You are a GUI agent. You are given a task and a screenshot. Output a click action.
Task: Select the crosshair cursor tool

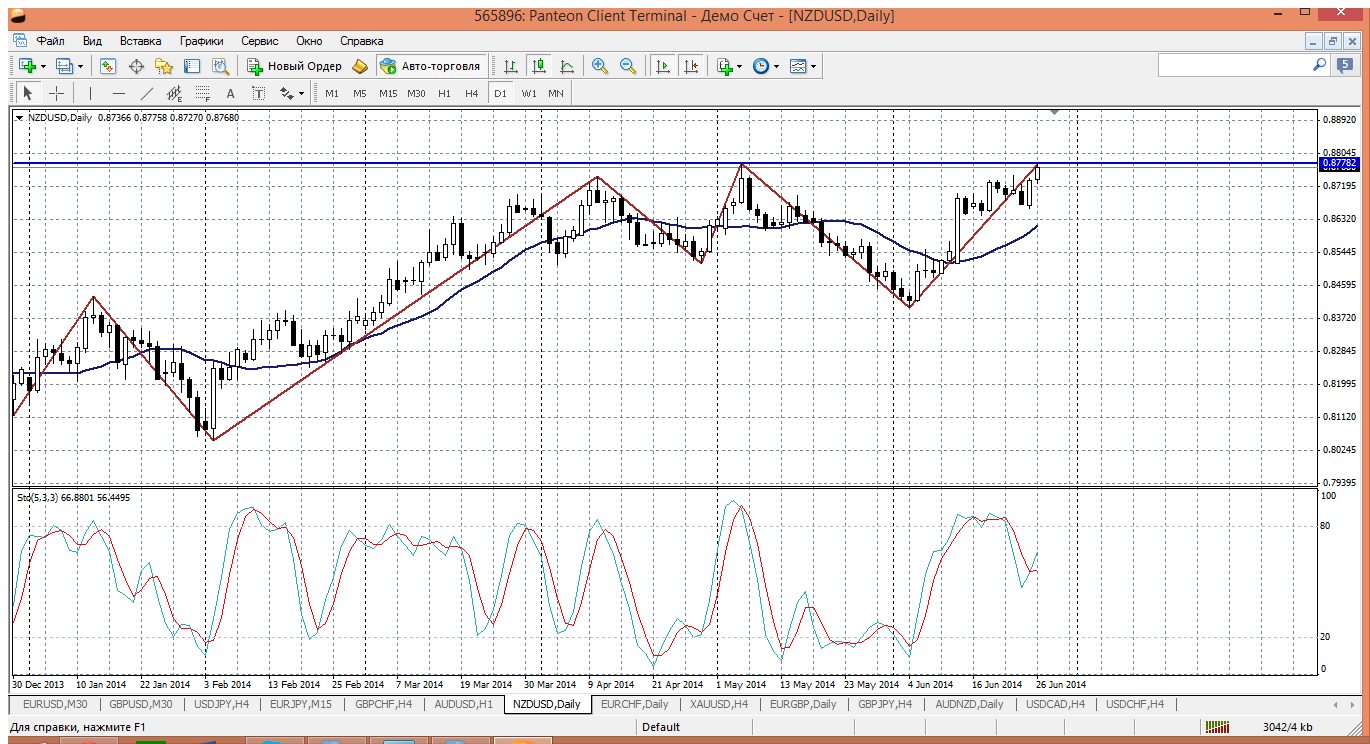pyautogui.click(x=57, y=93)
